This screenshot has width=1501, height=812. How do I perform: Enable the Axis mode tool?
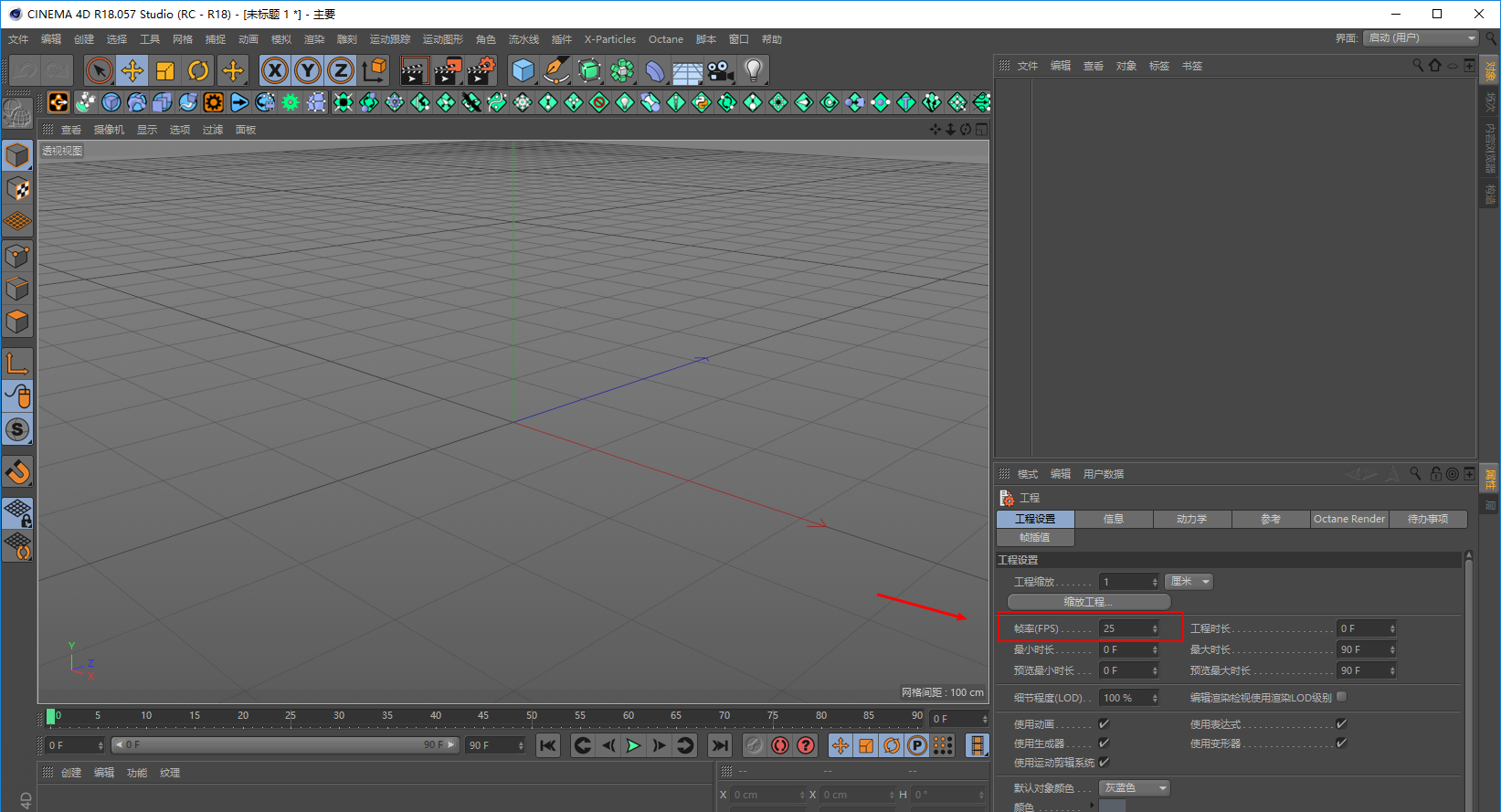[x=17, y=364]
